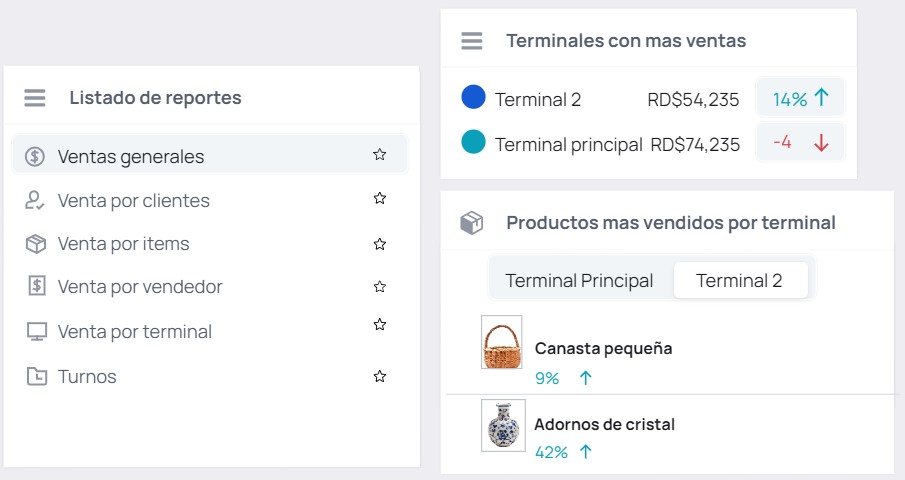This screenshot has width=905, height=480.
Task: Click the folder icon beside Turnos
Action: tap(36, 377)
